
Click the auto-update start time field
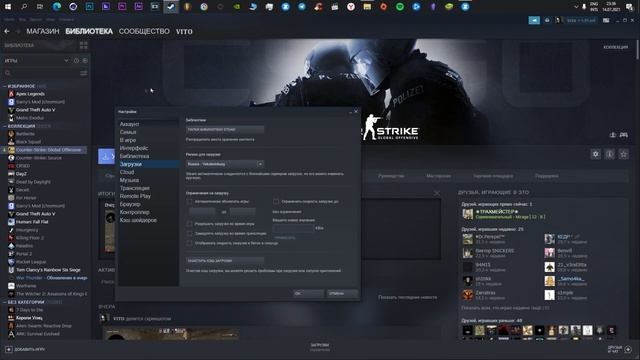point(202,212)
